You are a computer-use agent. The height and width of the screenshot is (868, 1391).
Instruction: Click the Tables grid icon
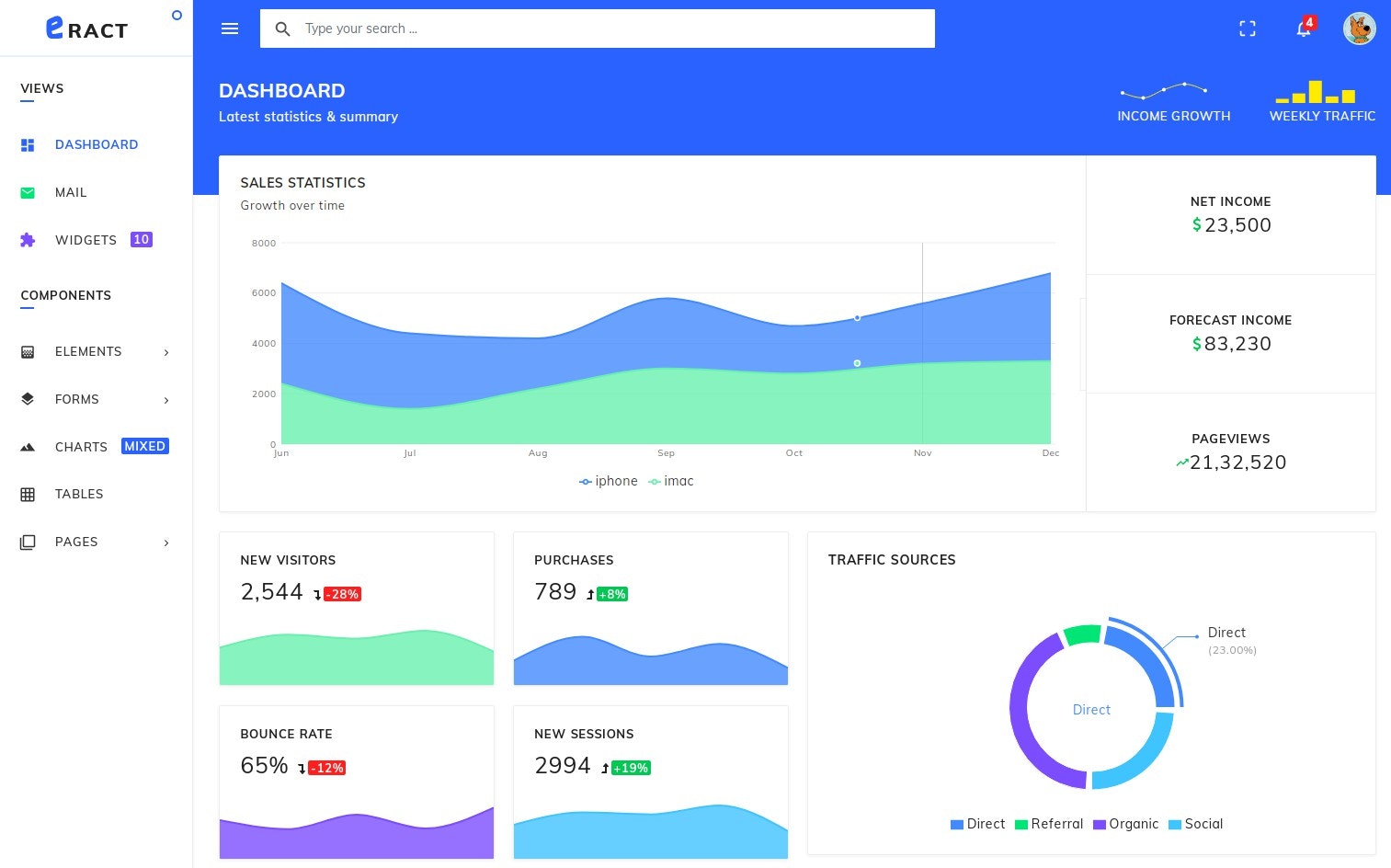(28, 494)
